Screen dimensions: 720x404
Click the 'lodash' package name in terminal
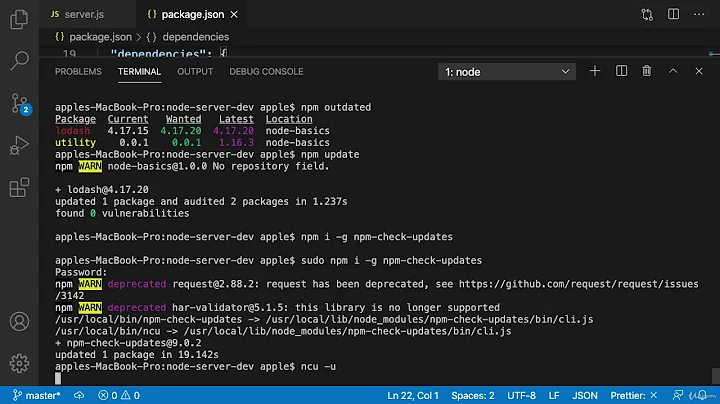[73, 131]
